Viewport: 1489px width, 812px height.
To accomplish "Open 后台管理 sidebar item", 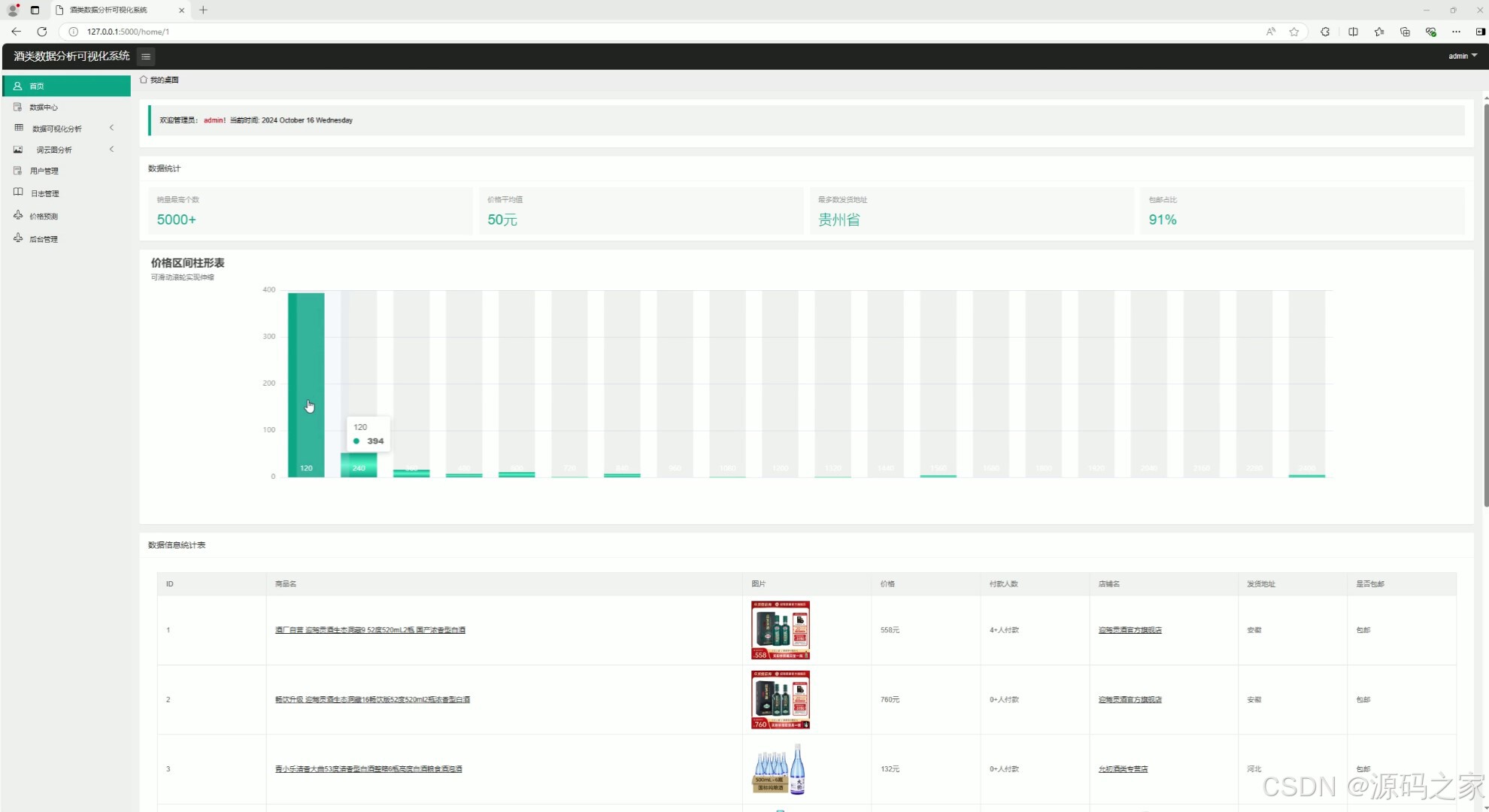I will tap(44, 239).
